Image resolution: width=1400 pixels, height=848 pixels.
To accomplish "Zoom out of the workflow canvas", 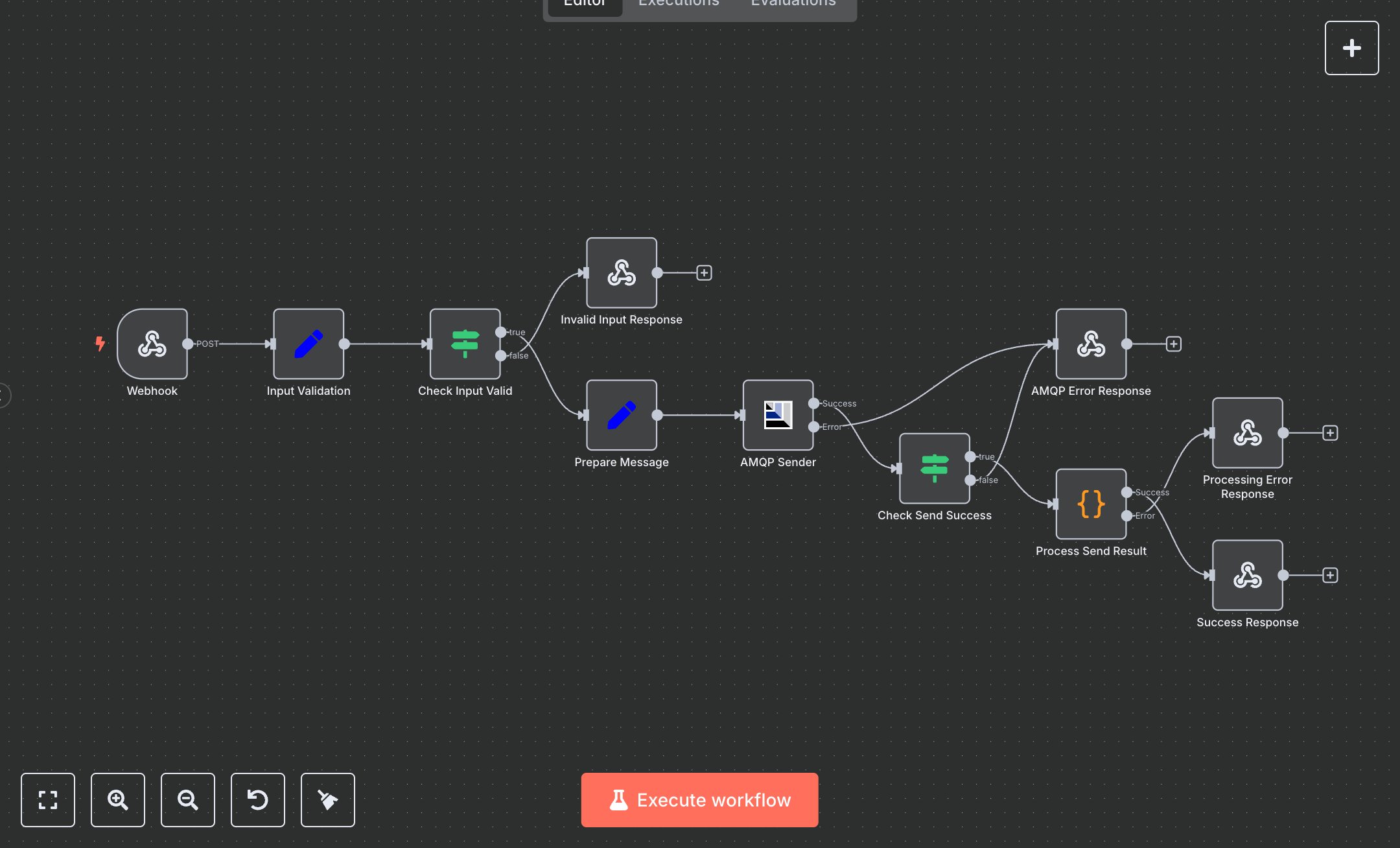I will pos(188,800).
